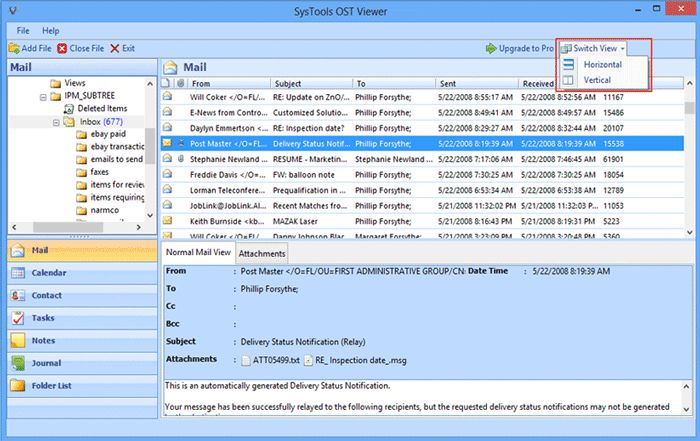
Task: Click Upgrade to Pro link
Action: (x=526, y=48)
